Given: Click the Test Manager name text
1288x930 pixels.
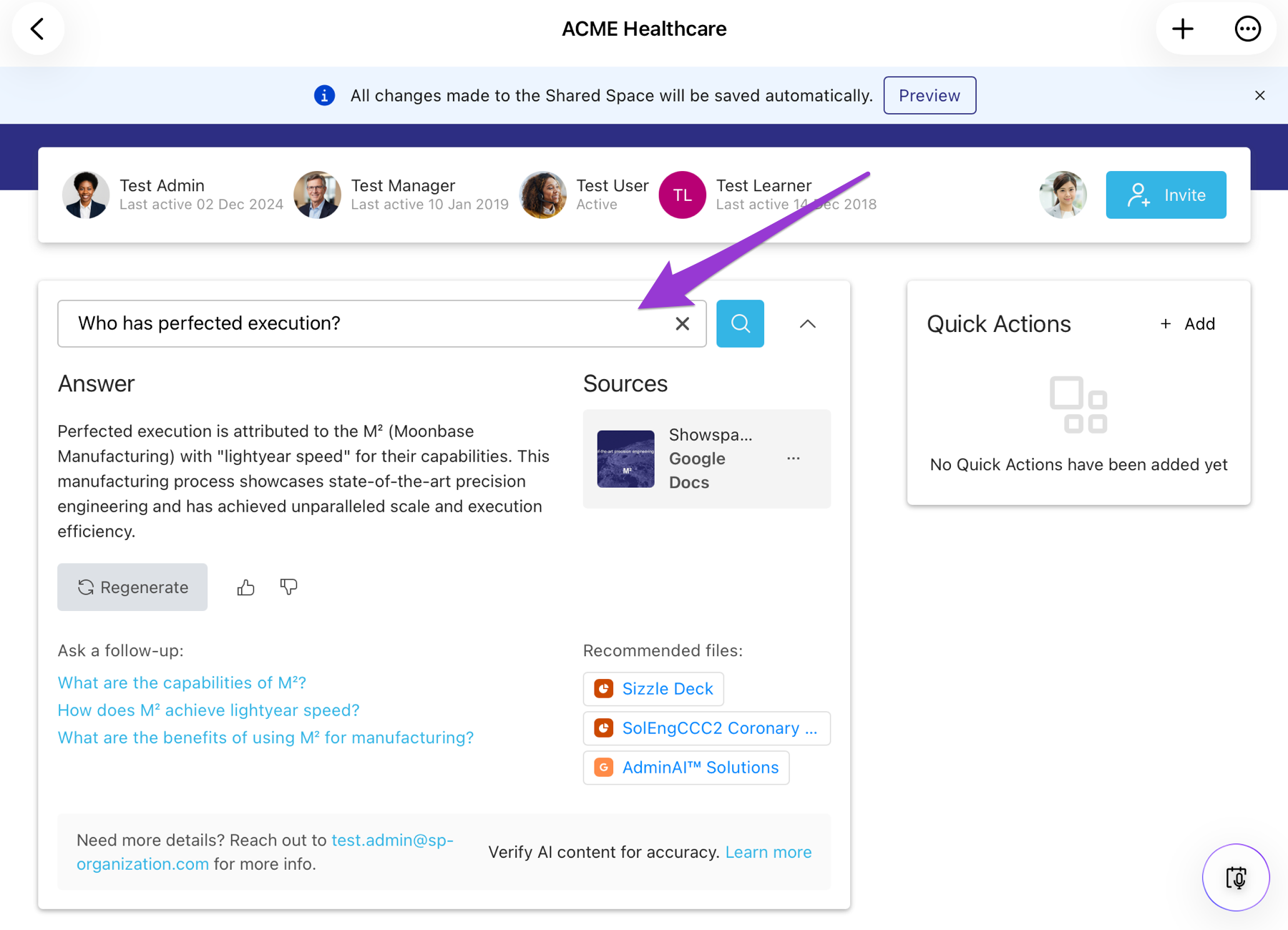Looking at the screenshot, I should pos(403,185).
